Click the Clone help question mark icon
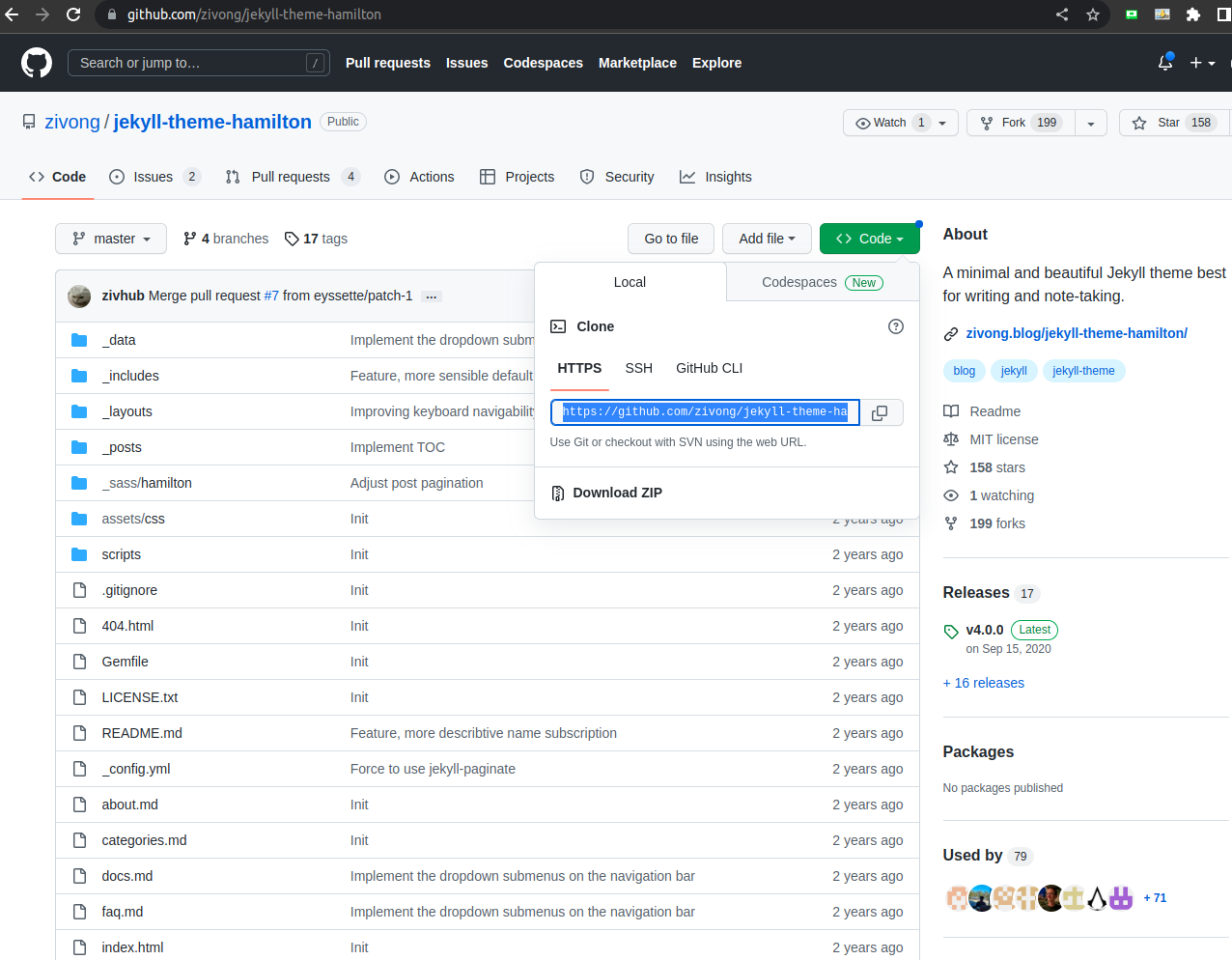The width and height of the screenshot is (1232, 960). click(x=896, y=326)
